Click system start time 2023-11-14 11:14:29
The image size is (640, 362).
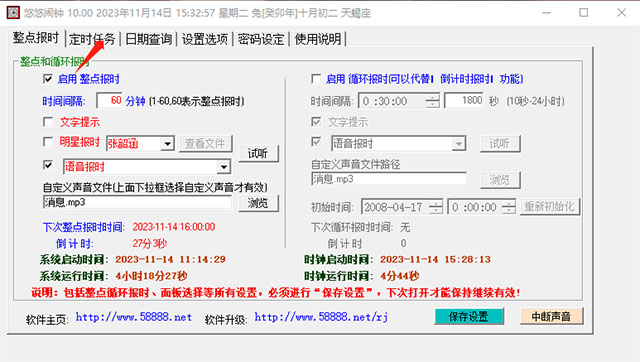click(170, 260)
